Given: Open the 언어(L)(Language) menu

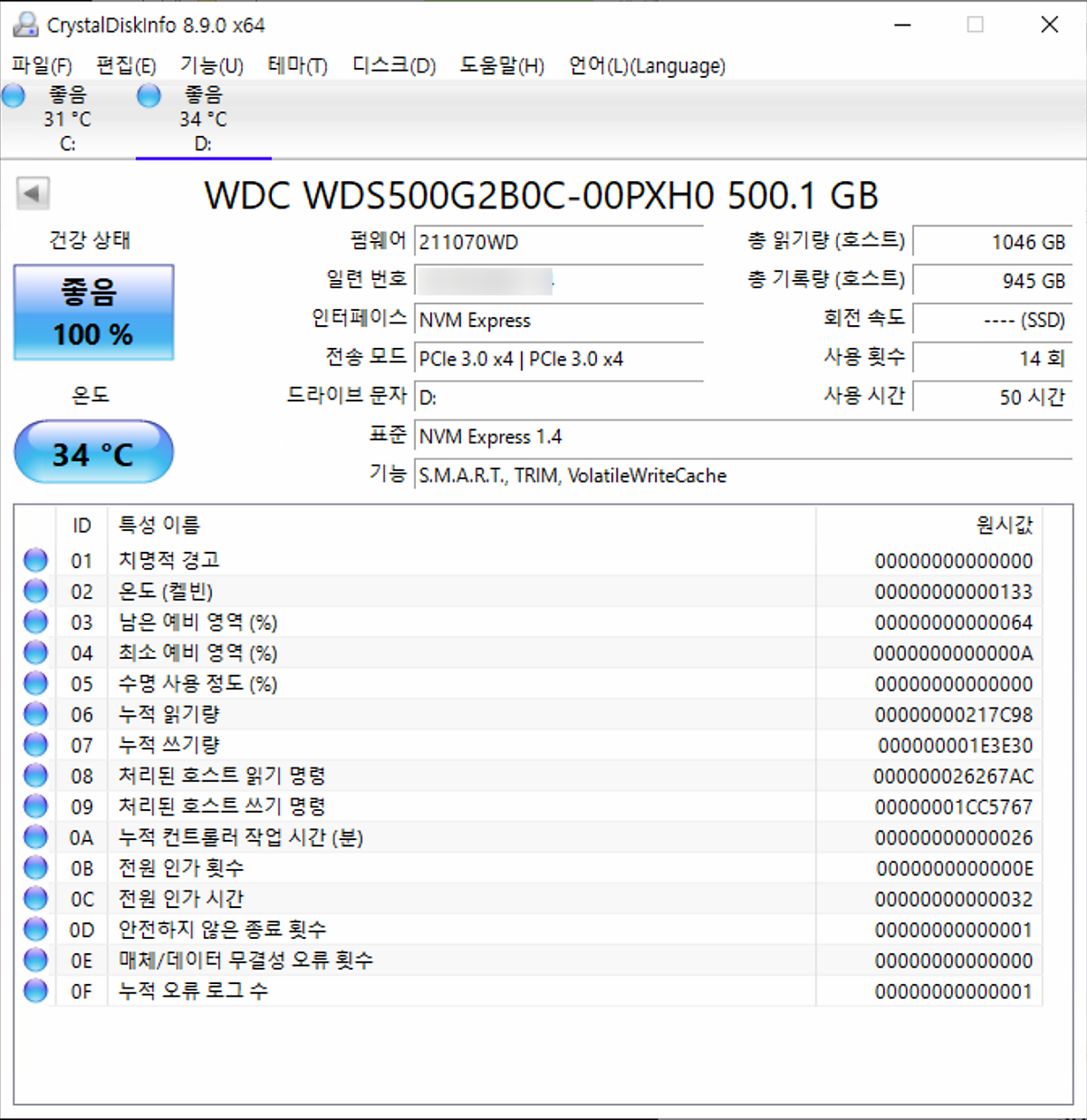Looking at the screenshot, I should pos(647,65).
